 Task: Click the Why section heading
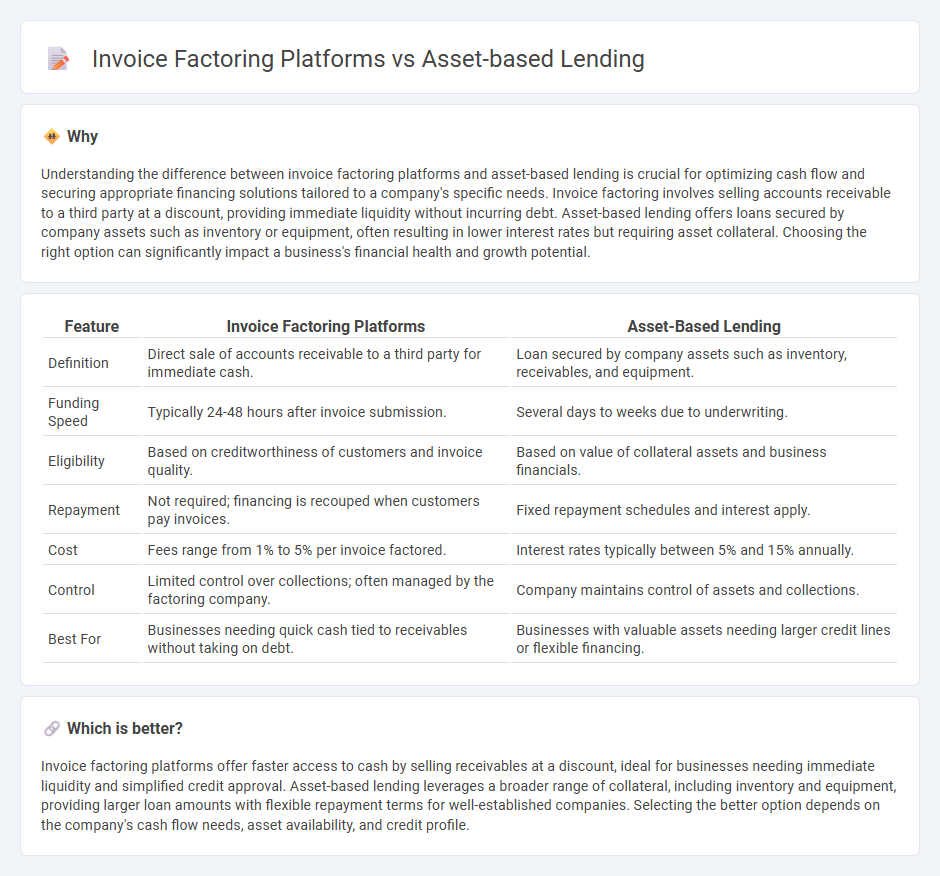point(82,137)
